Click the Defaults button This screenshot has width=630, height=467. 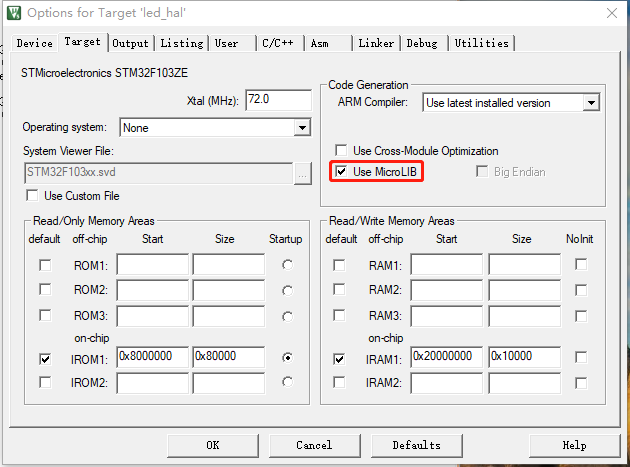tap(417, 445)
